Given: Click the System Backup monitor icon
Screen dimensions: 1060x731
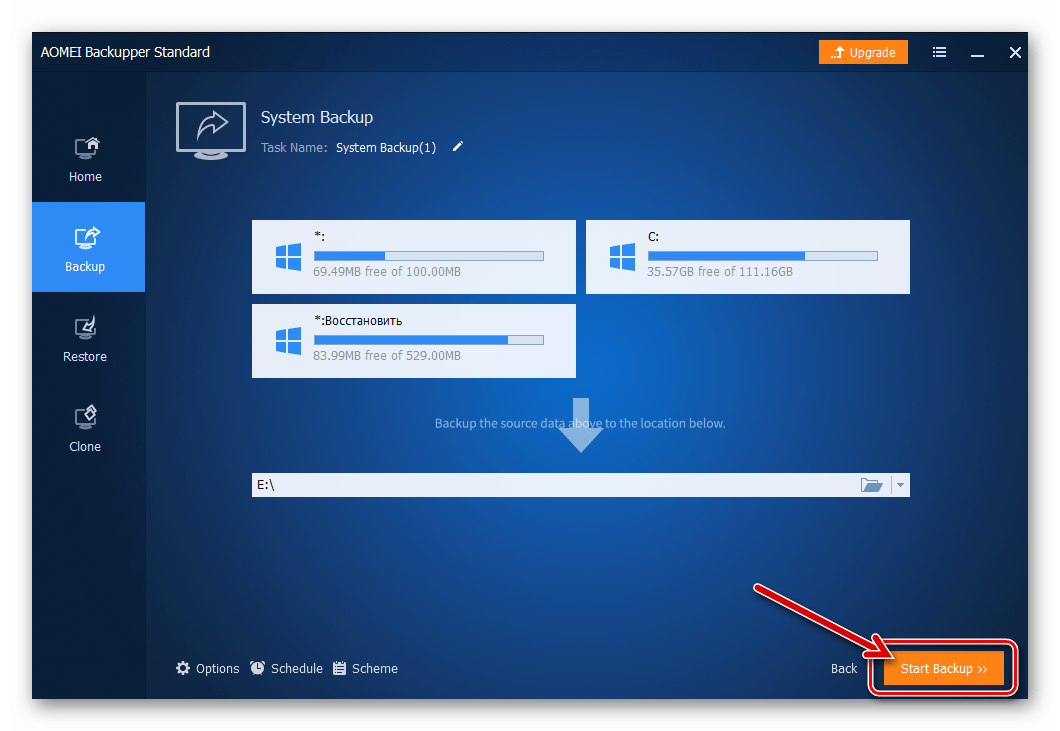Looking at the screenshot, I should pos(211,131).
